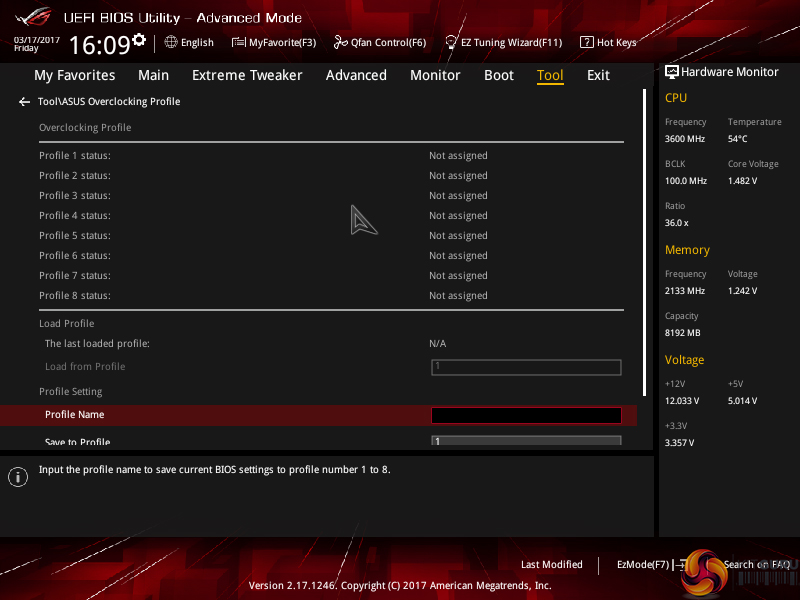Launch EZ Tuning Wizard(F11) bulb icon

[x=451, y=42]
